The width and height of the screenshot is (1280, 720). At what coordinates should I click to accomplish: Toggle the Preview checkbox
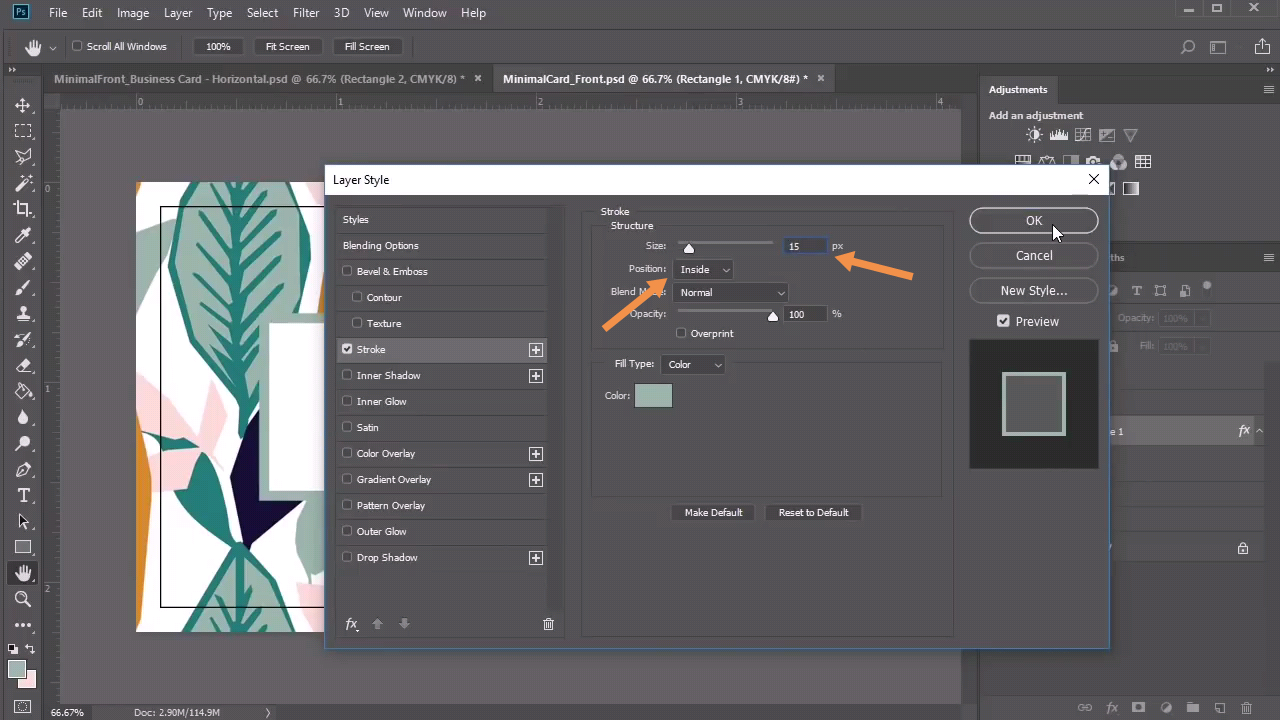pos(1003,321)
